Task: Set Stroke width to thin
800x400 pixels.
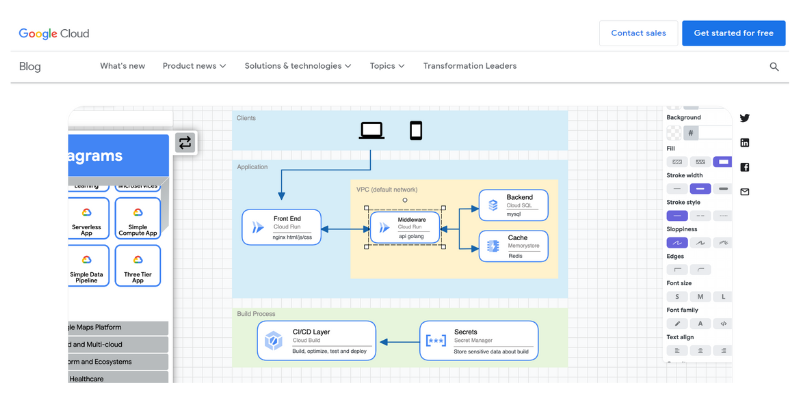Action: click(x=677, y=189)
